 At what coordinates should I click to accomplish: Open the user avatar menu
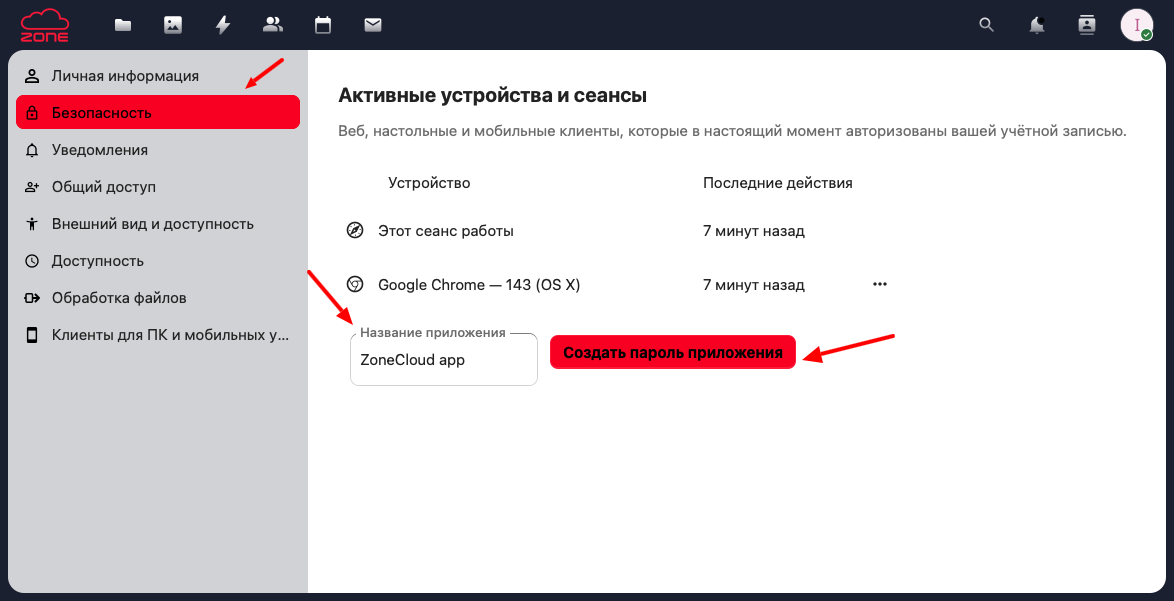[1137, 25]
